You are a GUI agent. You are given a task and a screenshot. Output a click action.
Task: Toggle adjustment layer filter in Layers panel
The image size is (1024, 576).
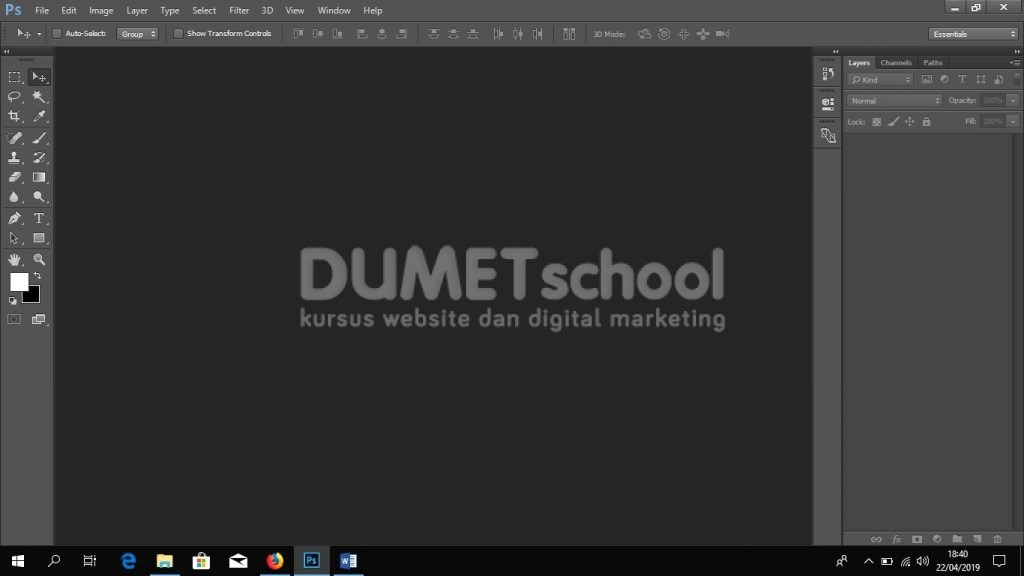tap(944, 80)
